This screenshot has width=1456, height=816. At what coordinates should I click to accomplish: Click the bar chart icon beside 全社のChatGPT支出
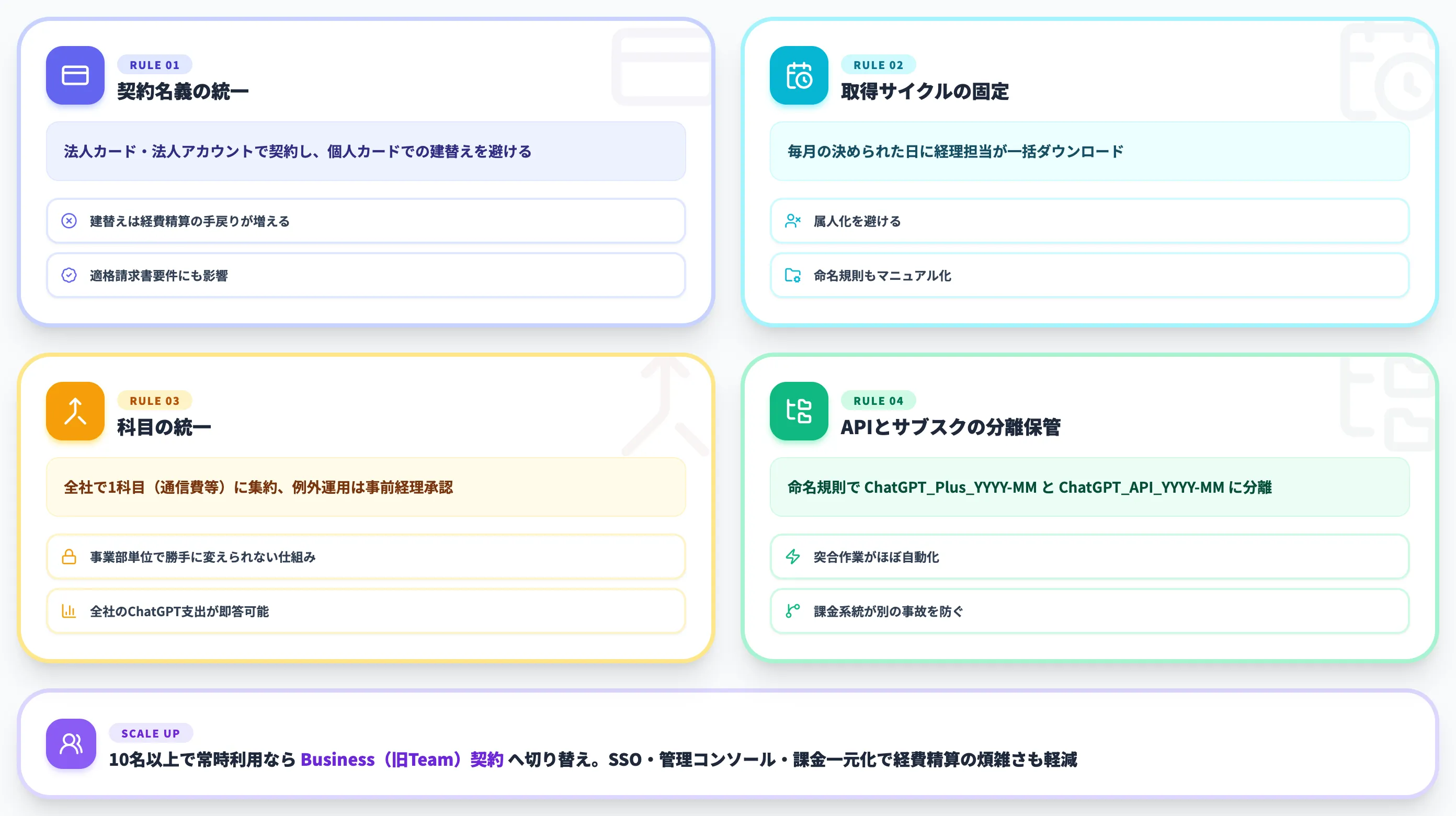click(x=69, y=611)
